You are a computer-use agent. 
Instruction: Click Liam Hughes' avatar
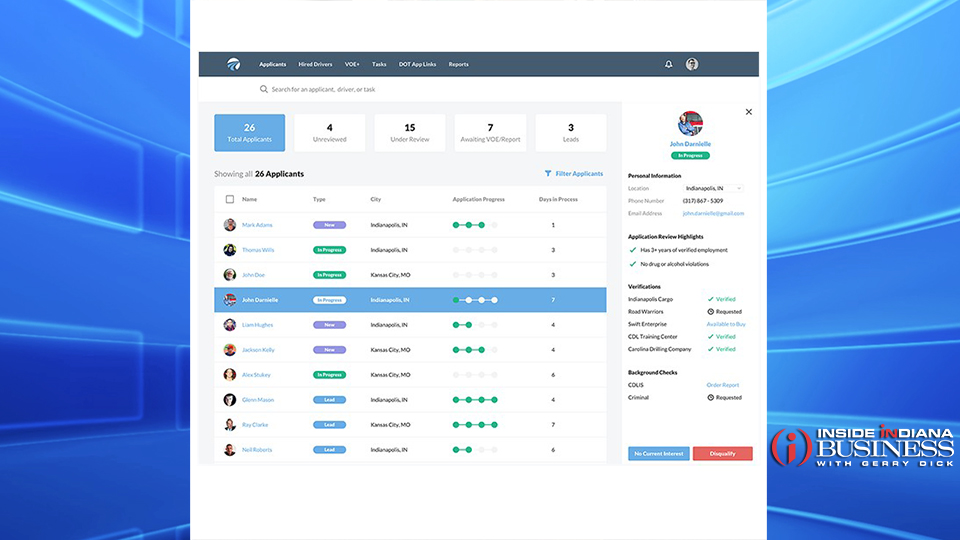tap(230, 325)
